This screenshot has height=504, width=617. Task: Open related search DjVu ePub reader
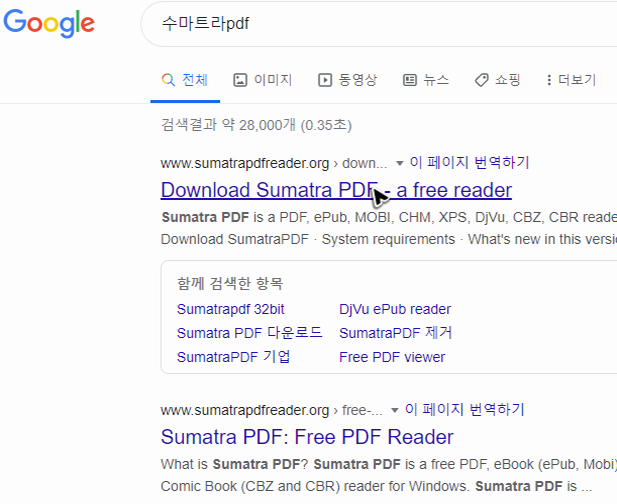395,309
